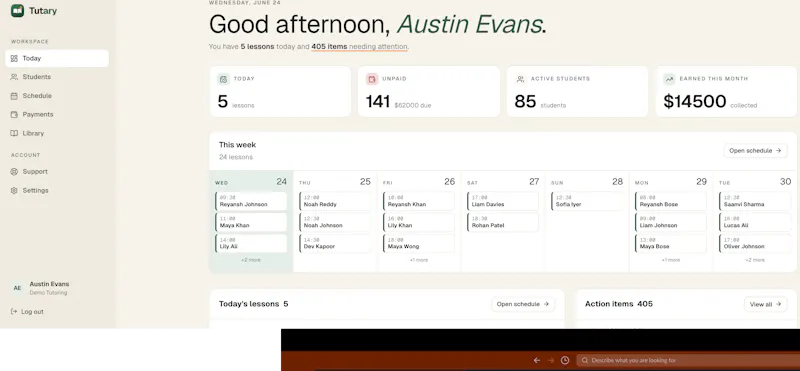800x371 pixels.
Task: Expand +1 more lessons on Monday 29
Action: (671, 260)
